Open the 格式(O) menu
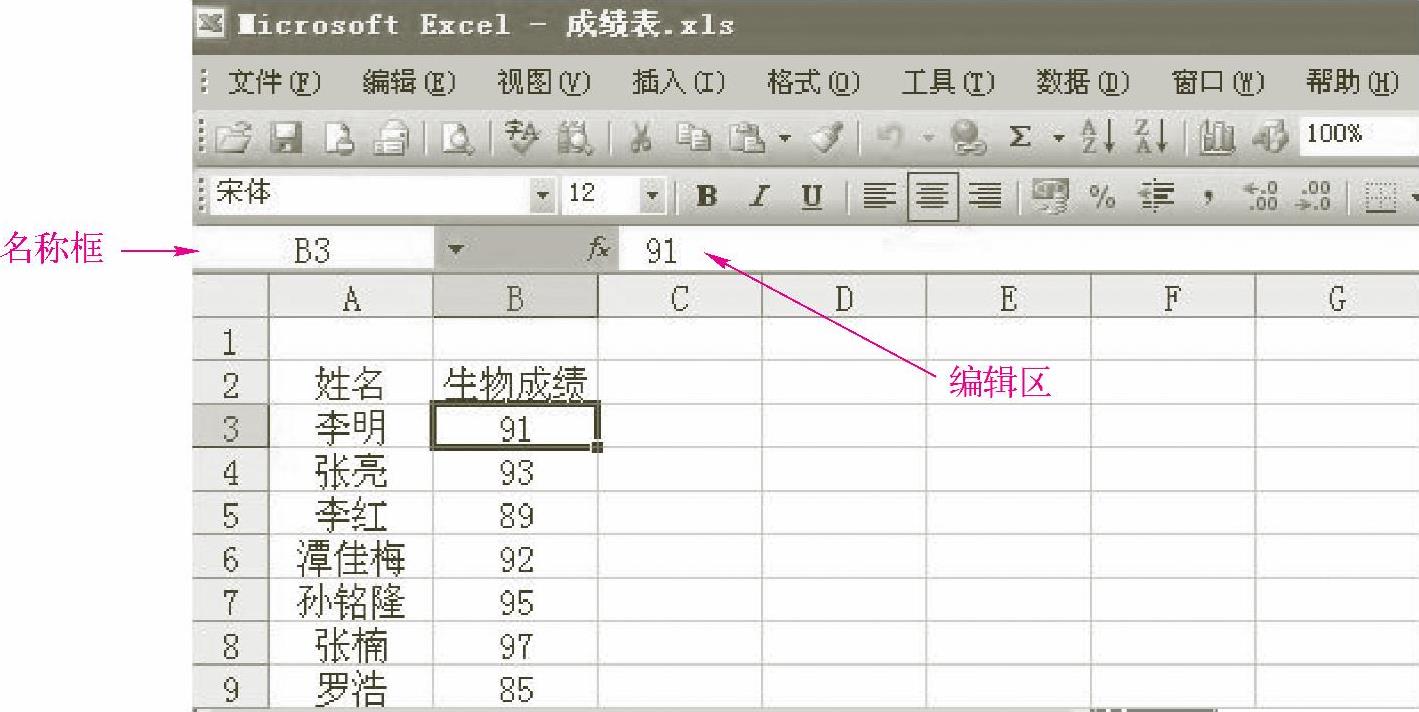 click(813, 82)
